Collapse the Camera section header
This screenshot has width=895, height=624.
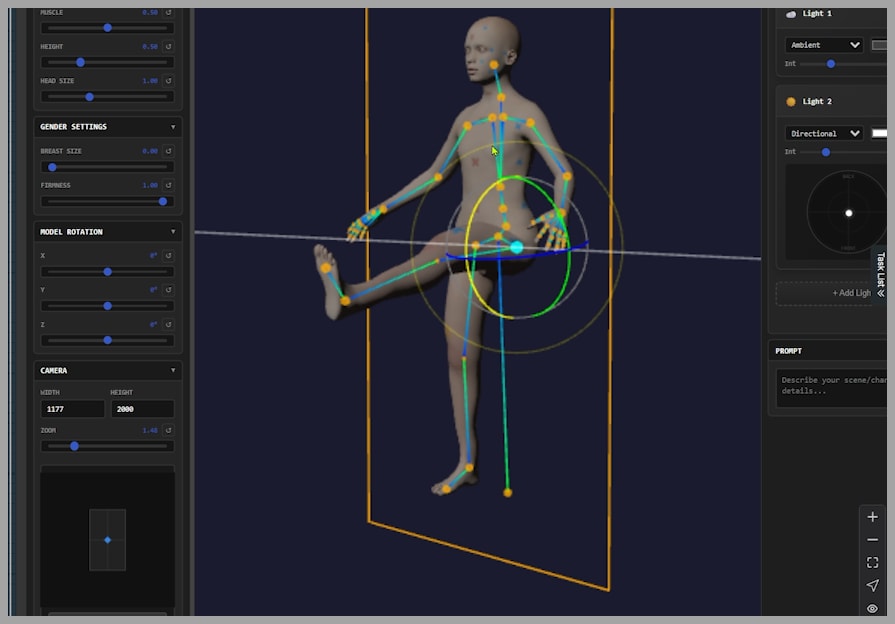[173, 370]
